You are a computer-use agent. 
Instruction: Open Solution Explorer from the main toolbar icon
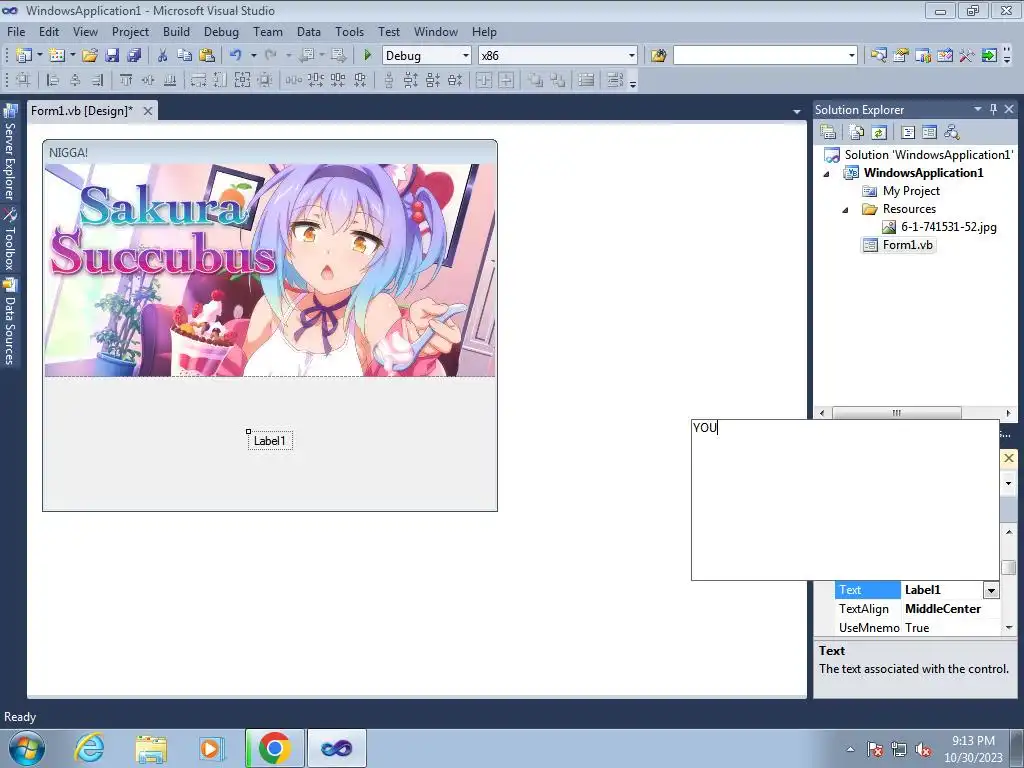click(x=878, y=56)
